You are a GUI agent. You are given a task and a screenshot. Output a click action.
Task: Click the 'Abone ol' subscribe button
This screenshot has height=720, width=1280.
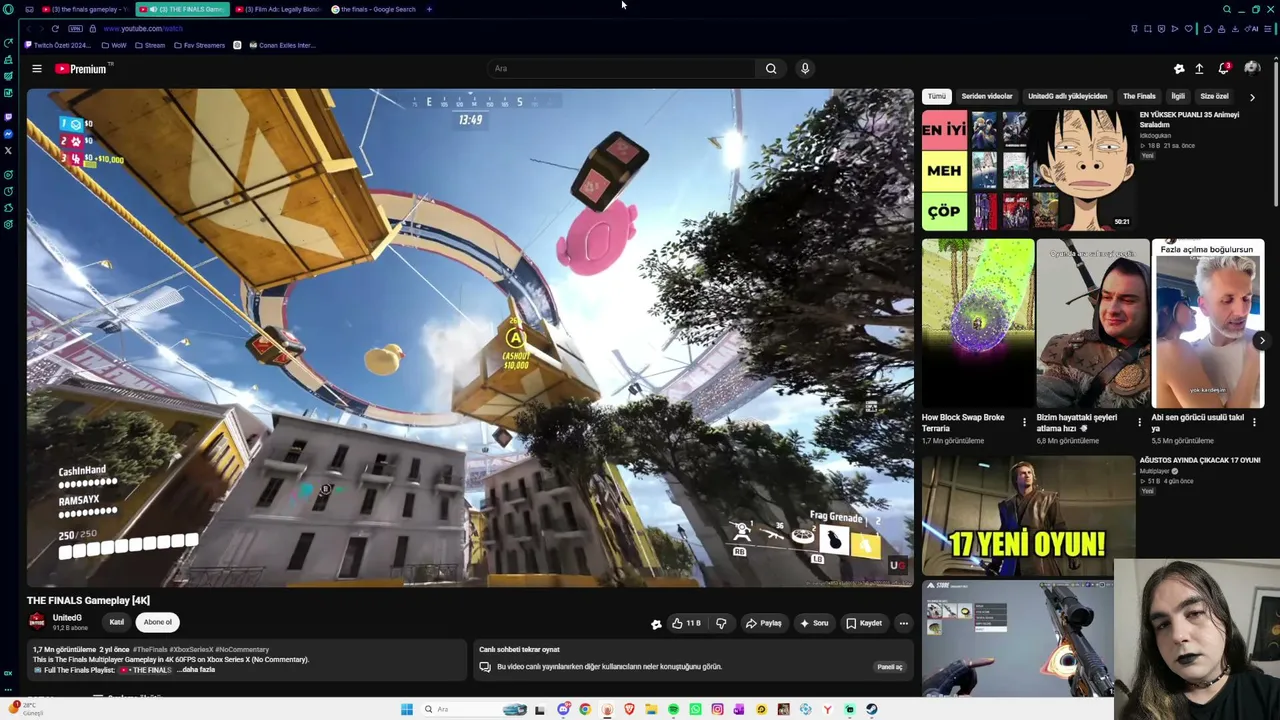tap(157, 622)
